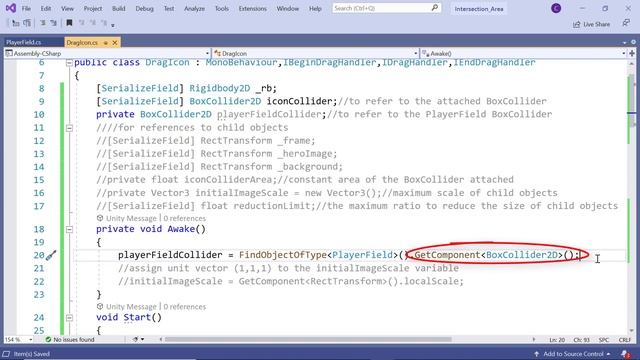Open the Project menu
Screen dimensions: 640x360
click(93, 9)
